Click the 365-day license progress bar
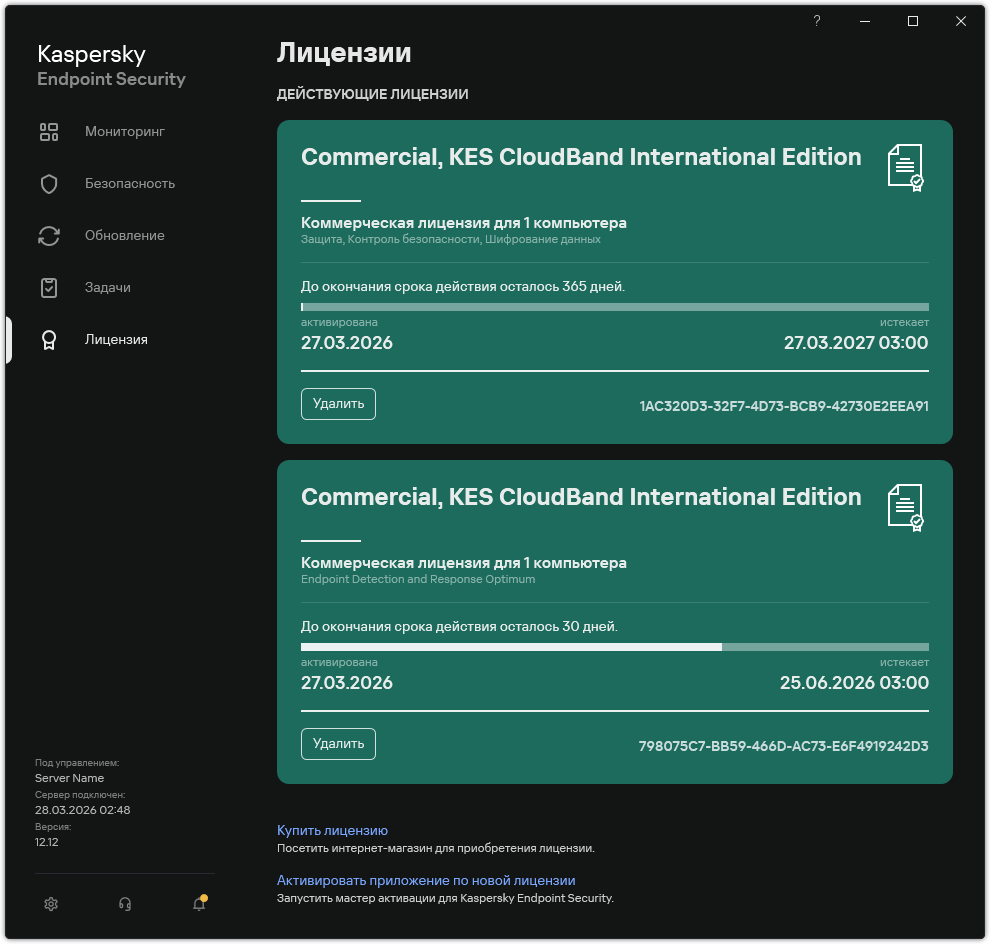990x944 pixels. click(x=615, y=307)
